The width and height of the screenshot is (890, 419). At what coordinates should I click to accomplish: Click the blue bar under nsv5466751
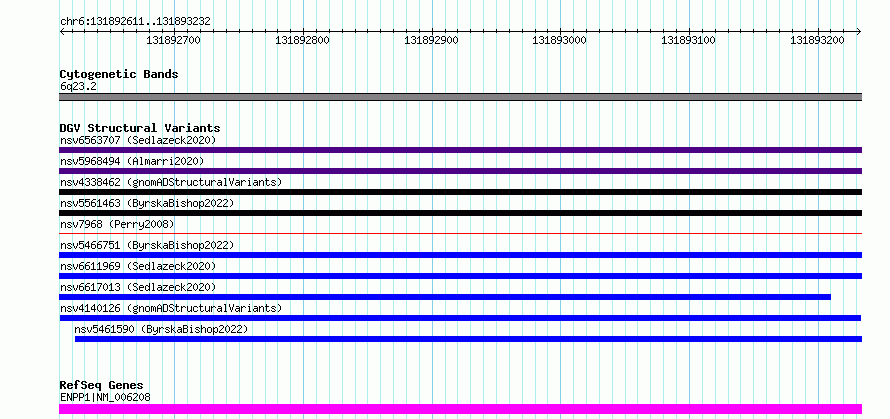click(460, 255)
